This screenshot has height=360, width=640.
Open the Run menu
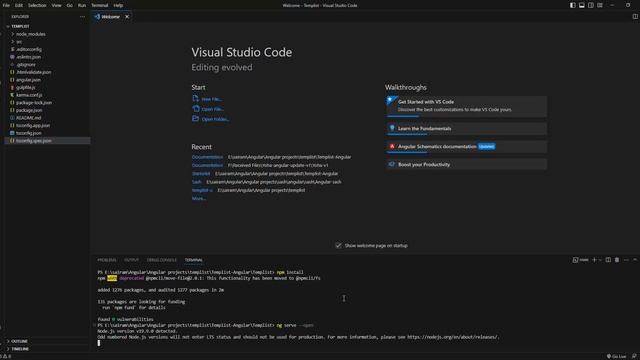pyautogui.click(x=82, y=5)
